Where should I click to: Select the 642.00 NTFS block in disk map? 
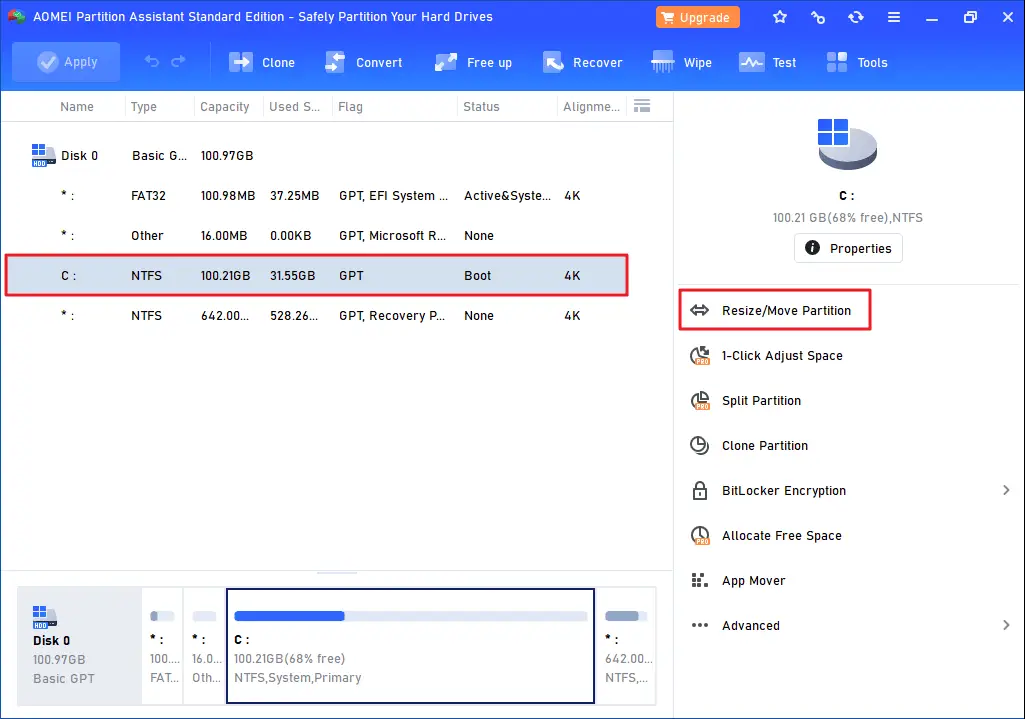pyautogui.click(x=626, y=646)
